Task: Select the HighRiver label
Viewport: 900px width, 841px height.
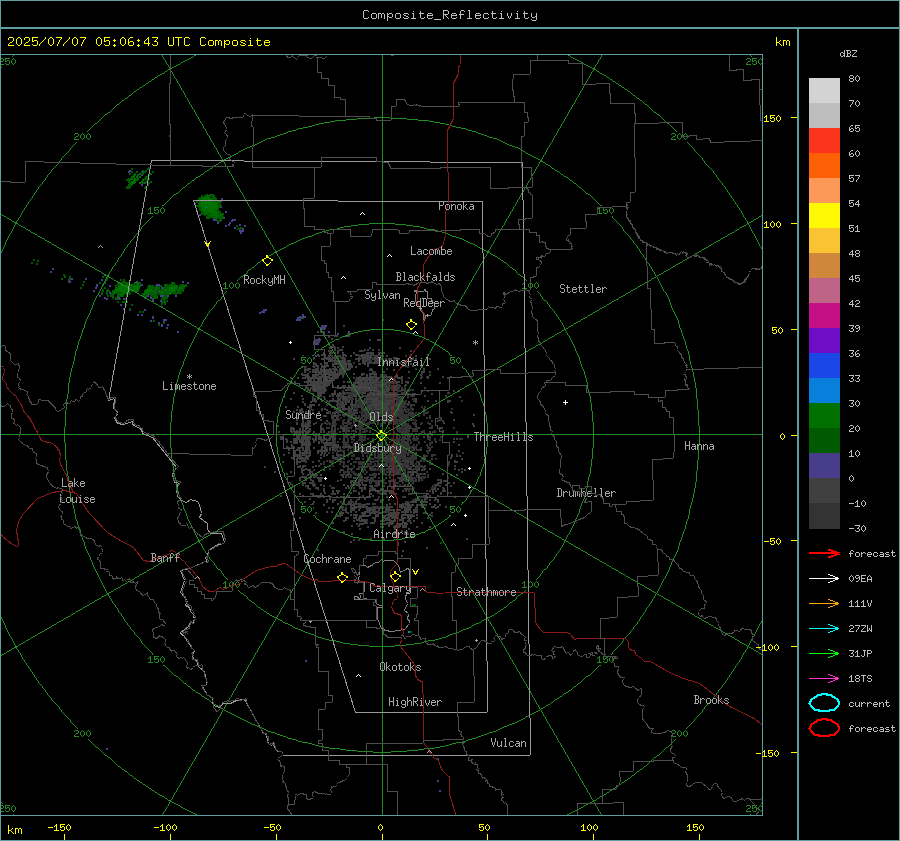Action: coord(415,702)
